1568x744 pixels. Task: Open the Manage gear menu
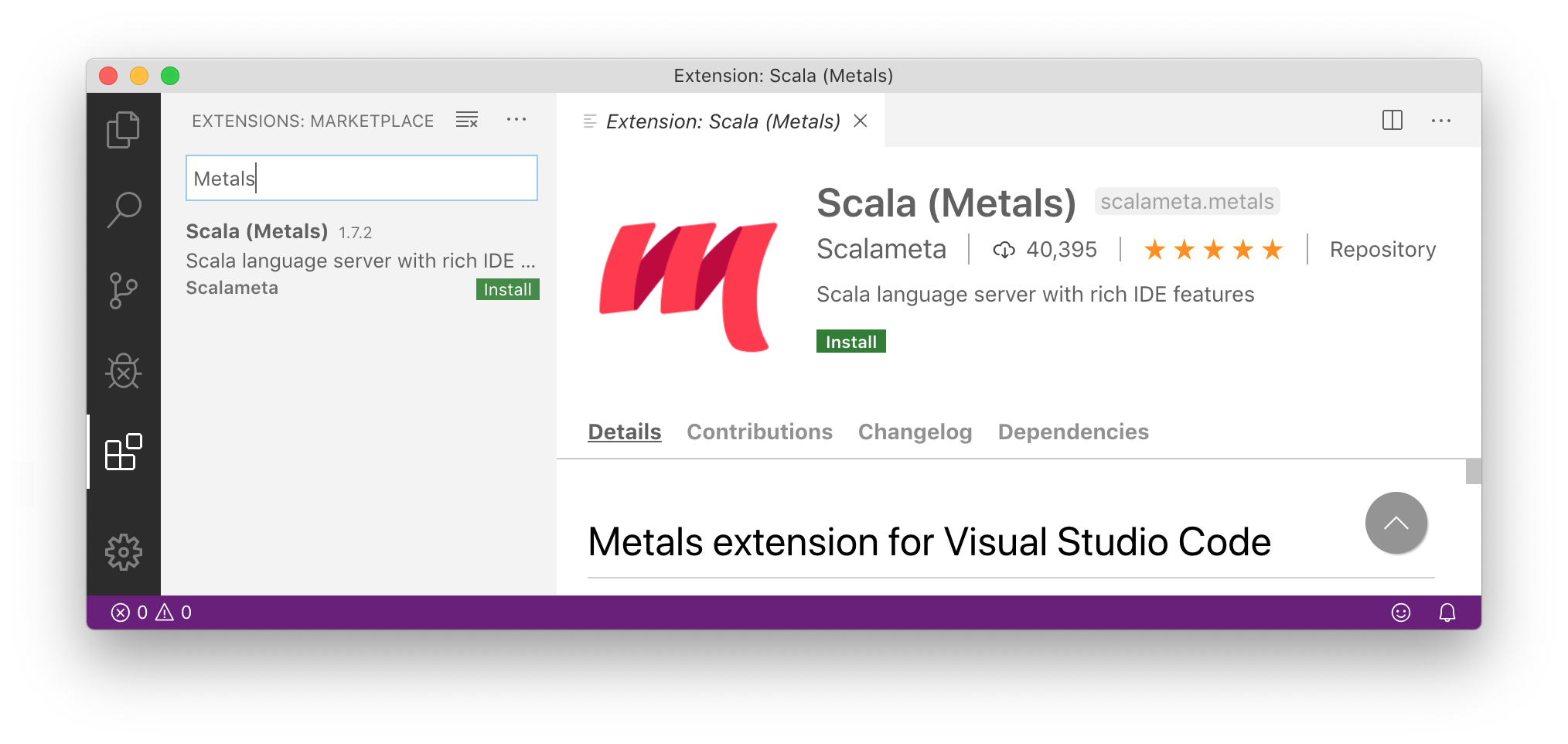[x=123, y=552]
